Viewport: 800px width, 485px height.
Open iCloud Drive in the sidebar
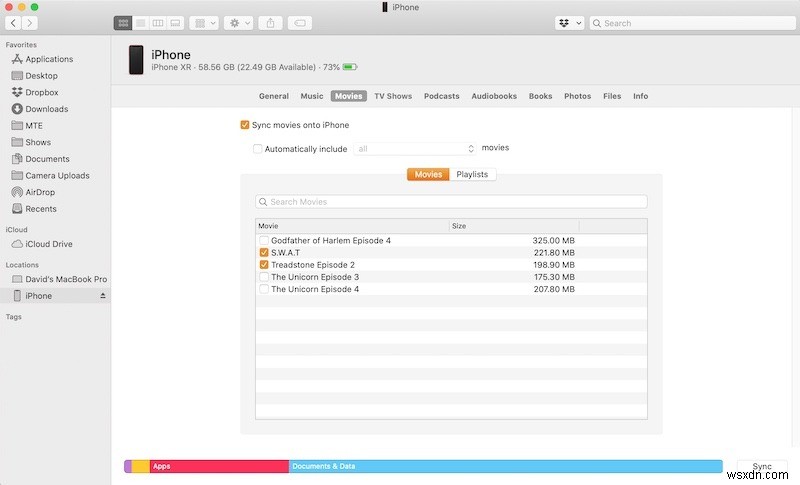tap(48, 244)
